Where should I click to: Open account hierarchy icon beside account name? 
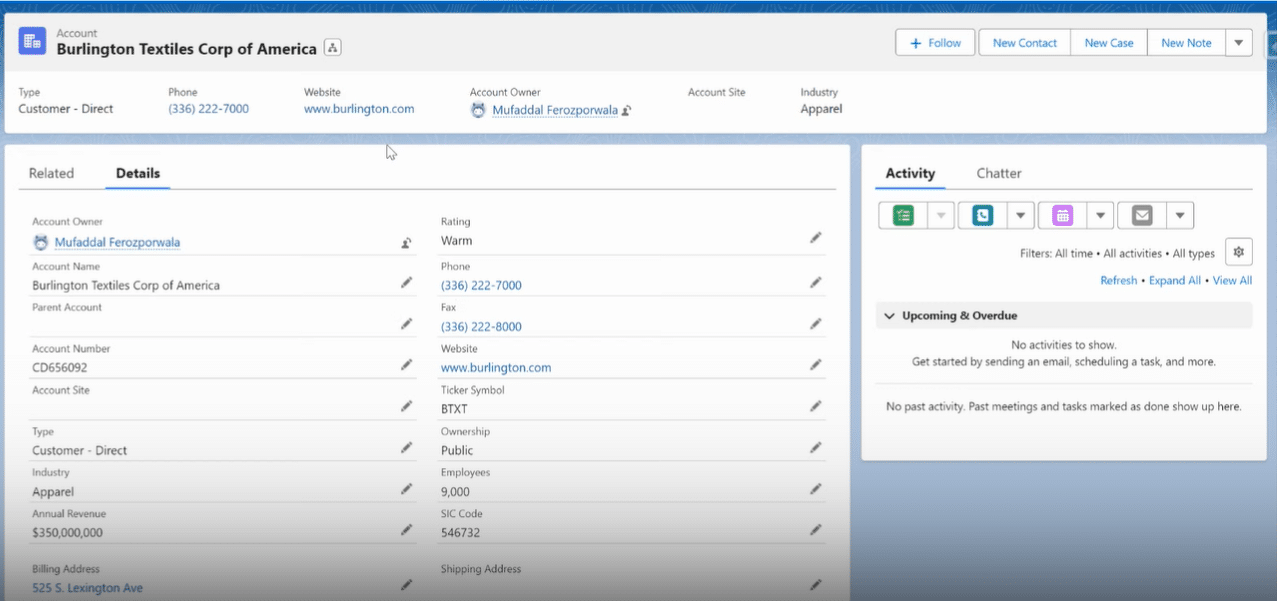(333, 48)
